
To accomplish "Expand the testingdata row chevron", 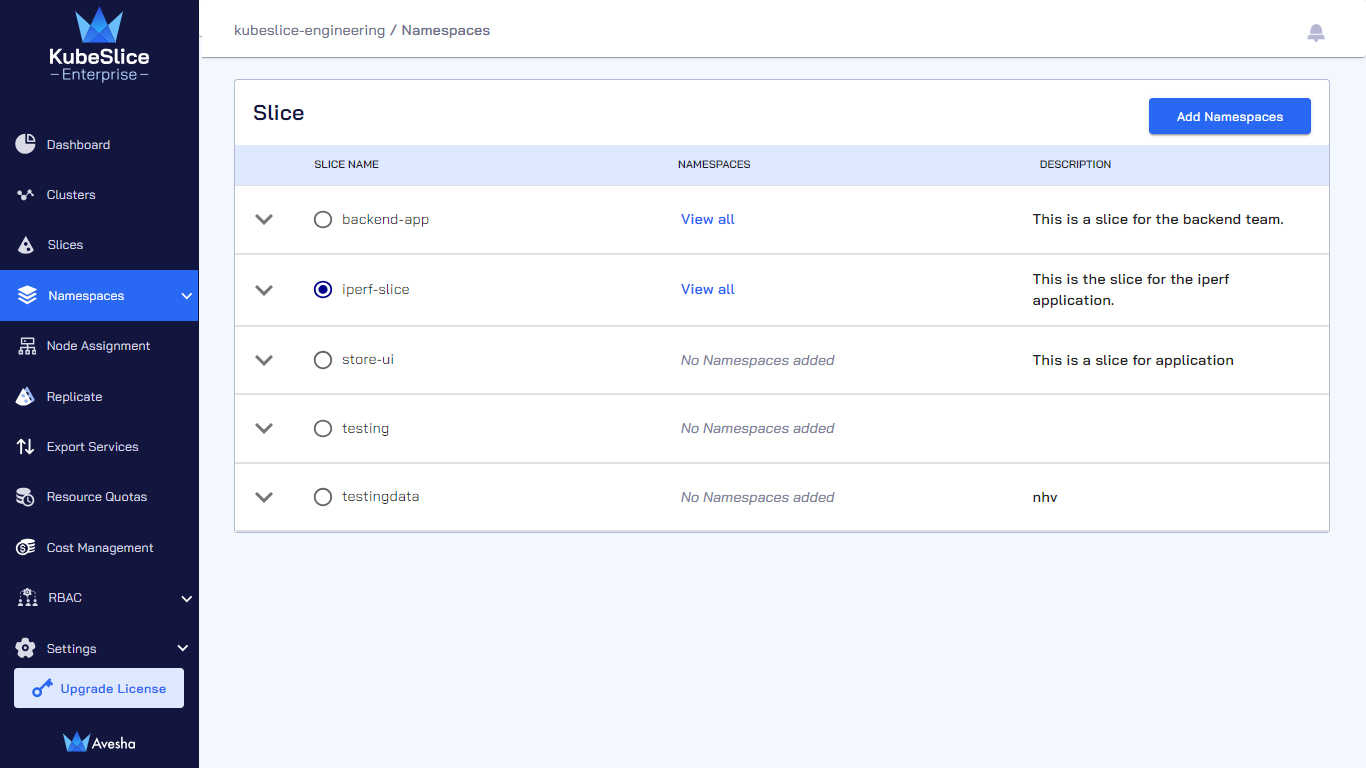I will [264, 497].
